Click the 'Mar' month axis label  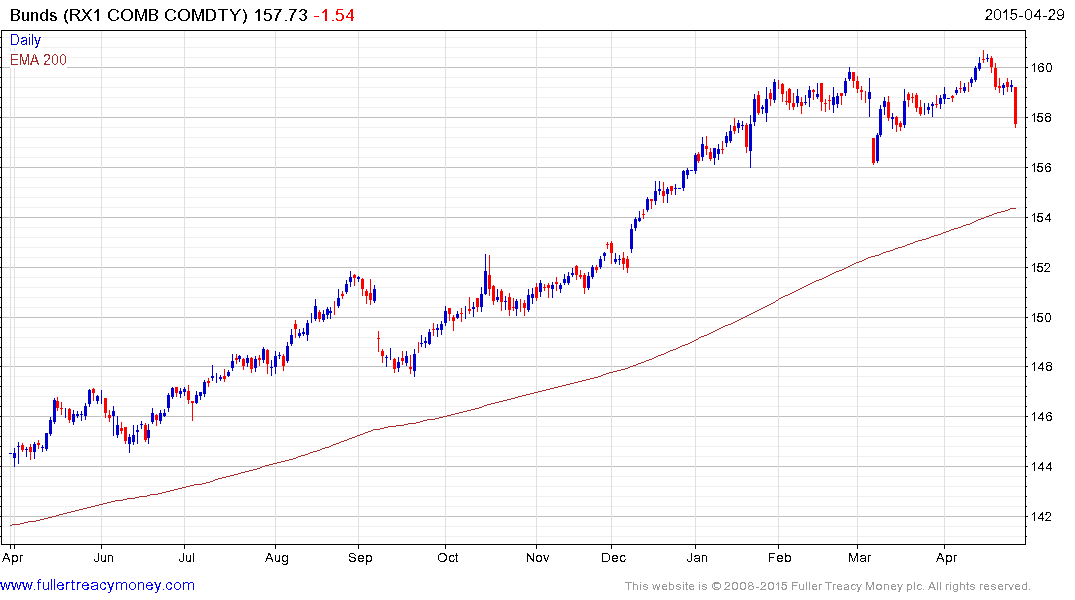coord(859,557)
